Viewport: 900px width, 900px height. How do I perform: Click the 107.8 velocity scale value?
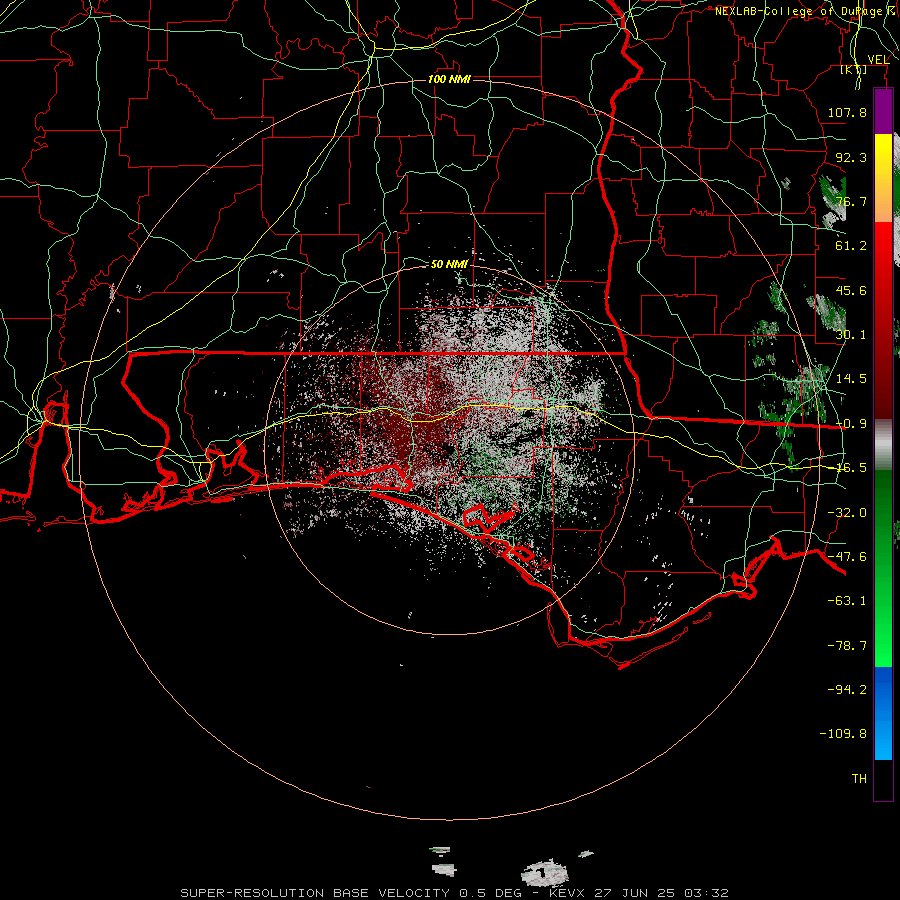847,112
